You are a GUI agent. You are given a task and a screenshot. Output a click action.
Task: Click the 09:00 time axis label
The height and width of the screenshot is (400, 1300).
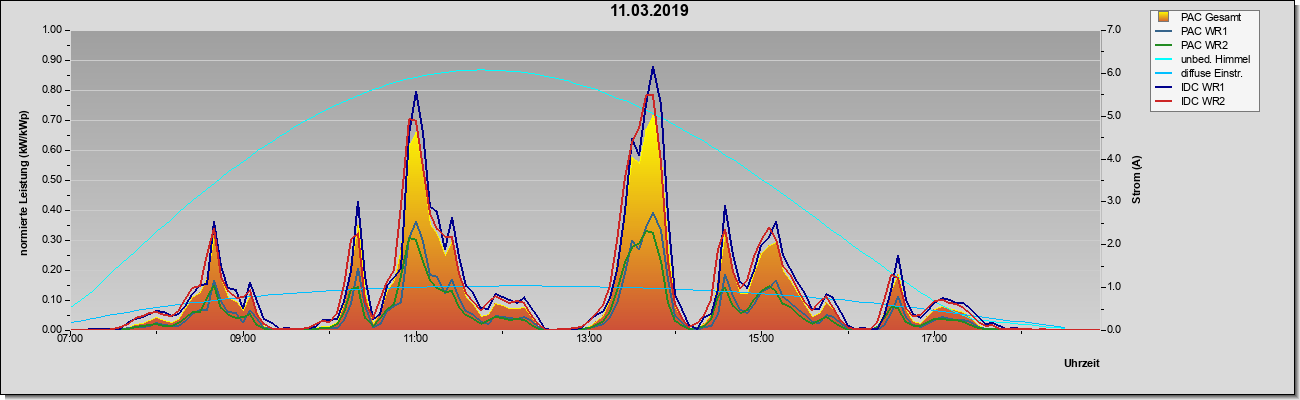pos(243,340)
